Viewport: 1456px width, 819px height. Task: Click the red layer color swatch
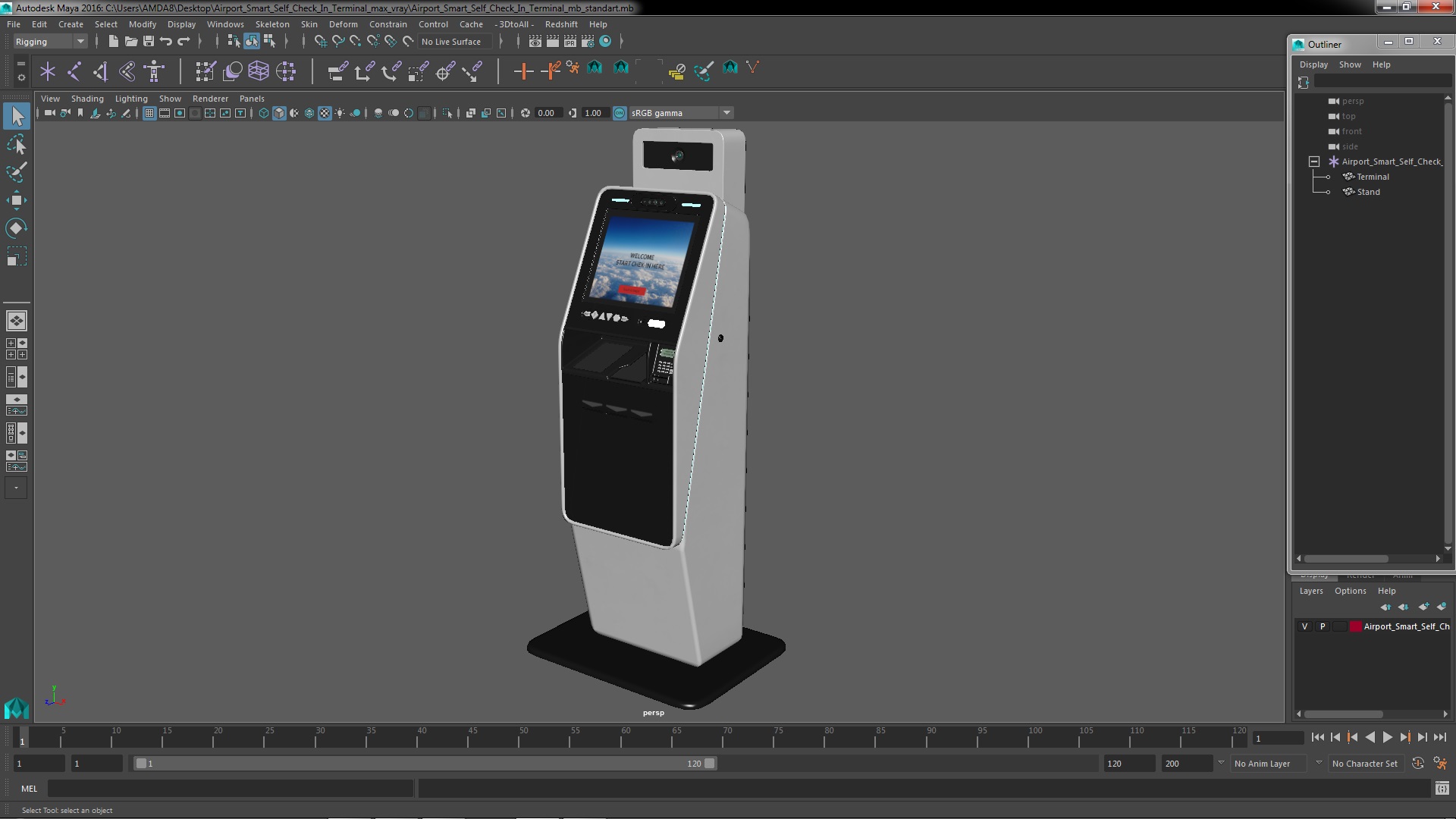[1356, 626]
